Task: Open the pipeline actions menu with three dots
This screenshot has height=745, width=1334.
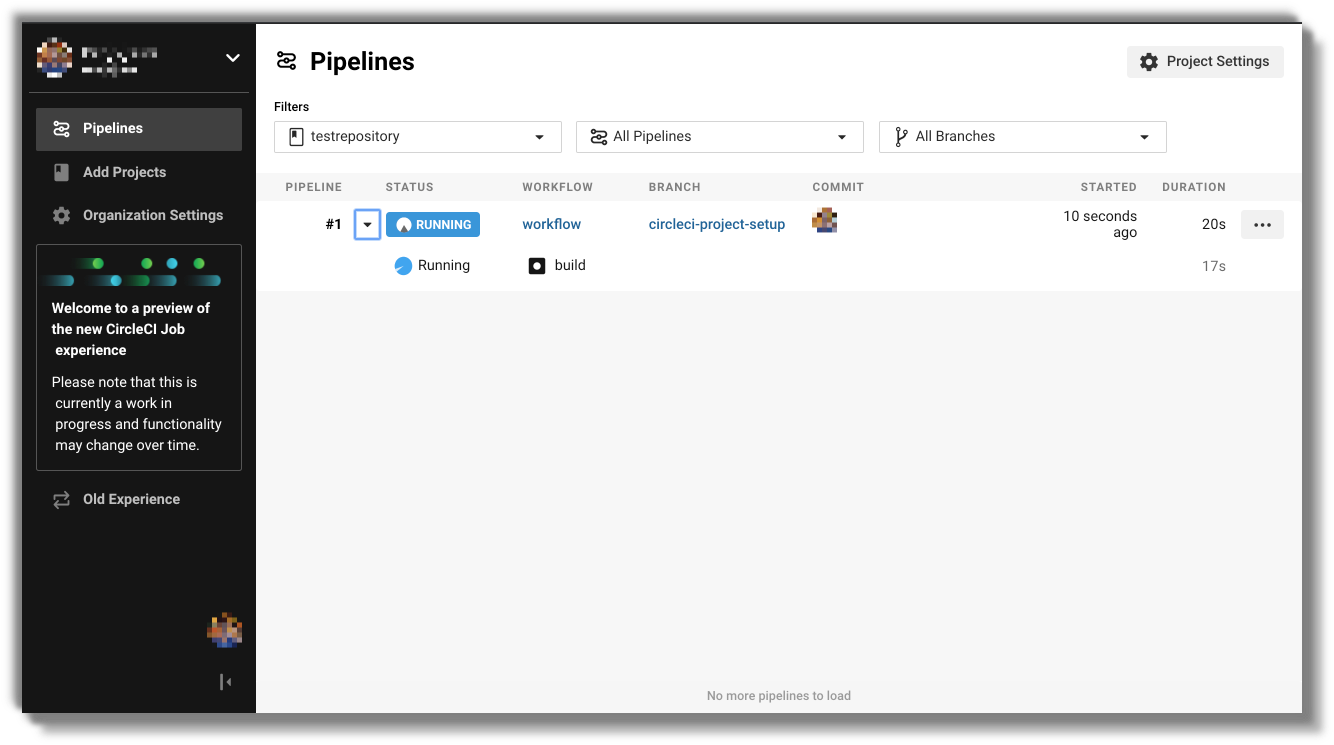Action: click(1262, 224)
